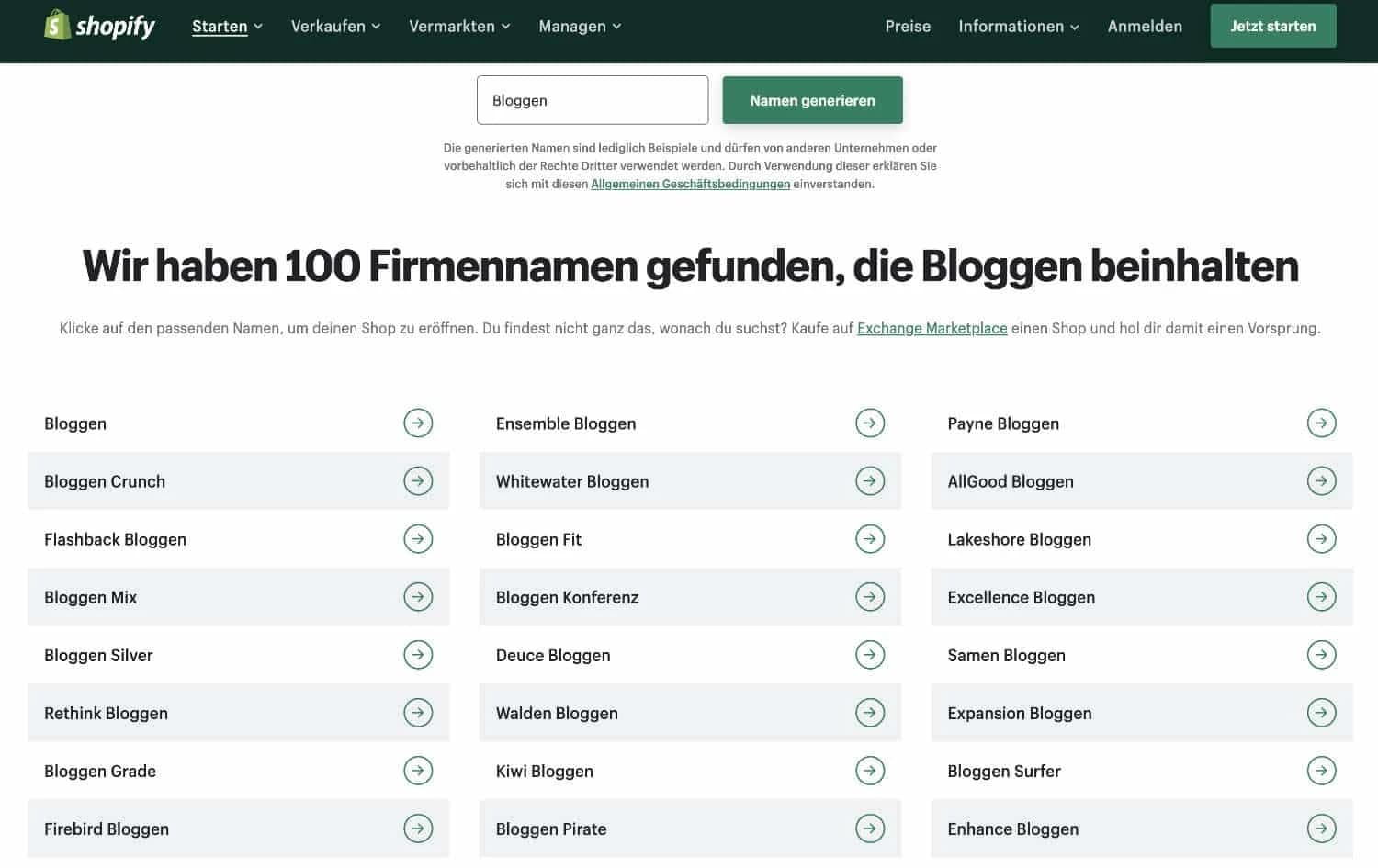Click the arrow beside "Kiwi Bloggen"

pos(870,770)
